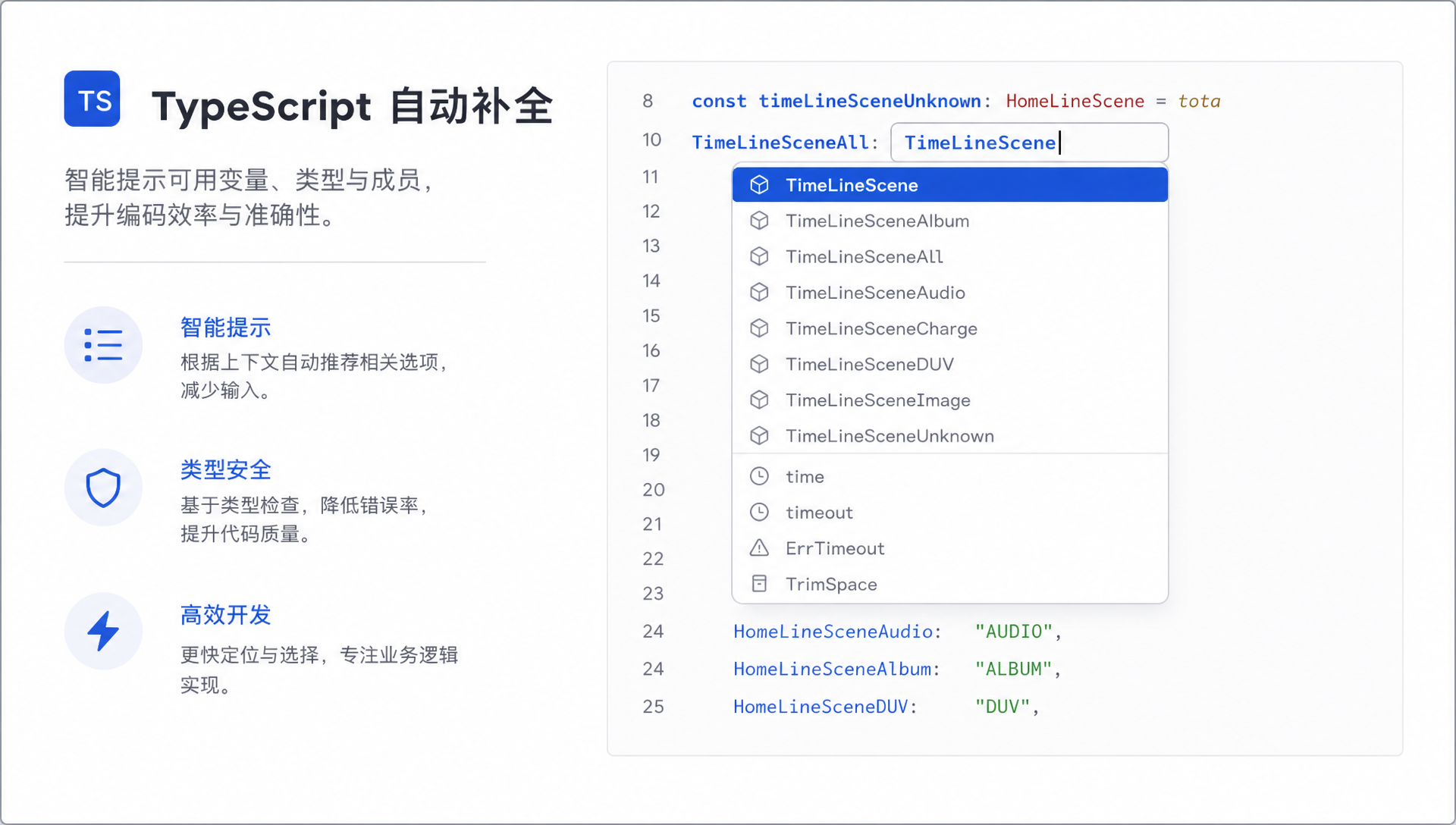Click HomeLineSceneAudio property key
The width and height of the screenshot is (1456, 825).
pyautogui.click(x=833, y=632)
